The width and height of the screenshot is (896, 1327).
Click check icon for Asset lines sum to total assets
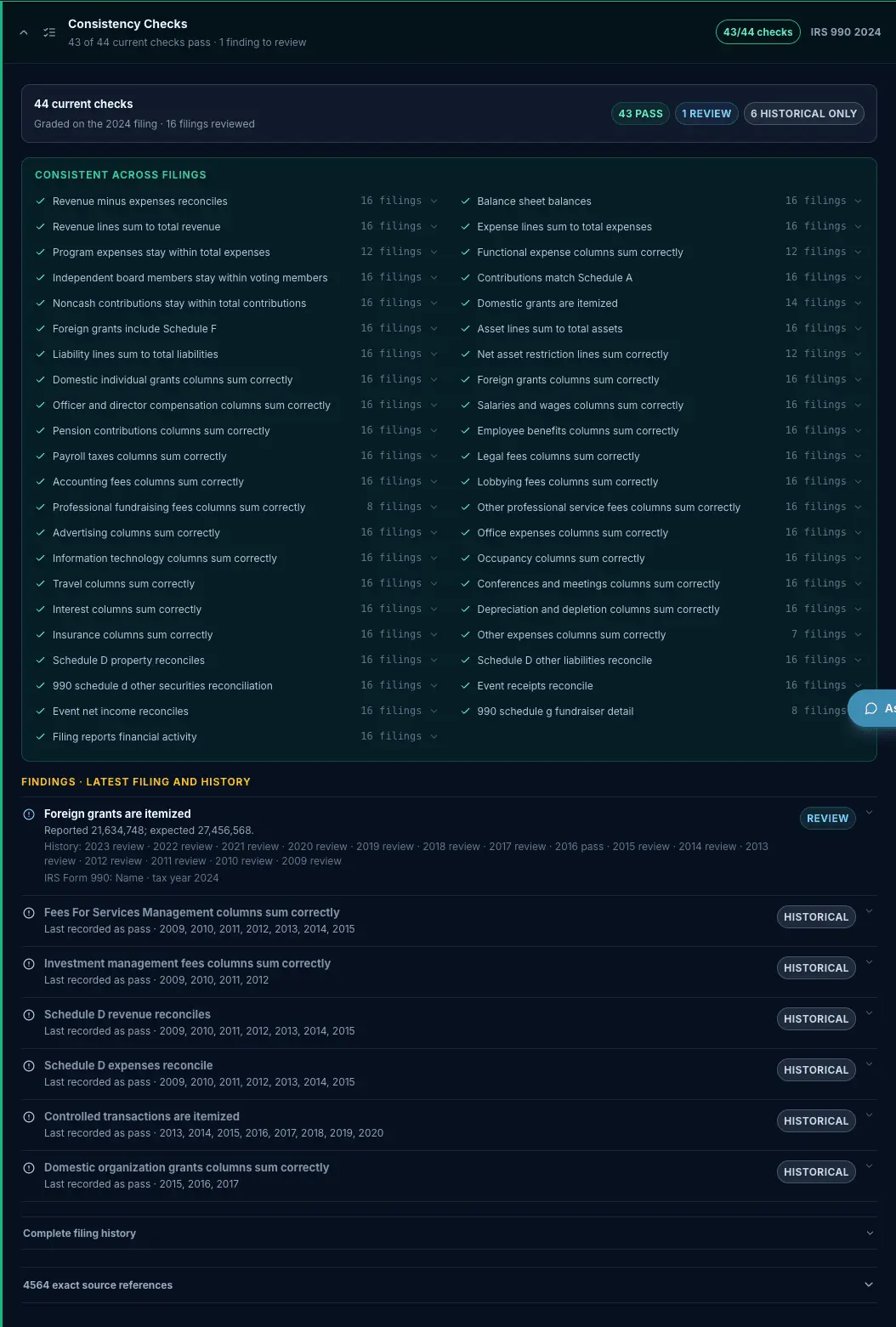[x=465, y=329]
